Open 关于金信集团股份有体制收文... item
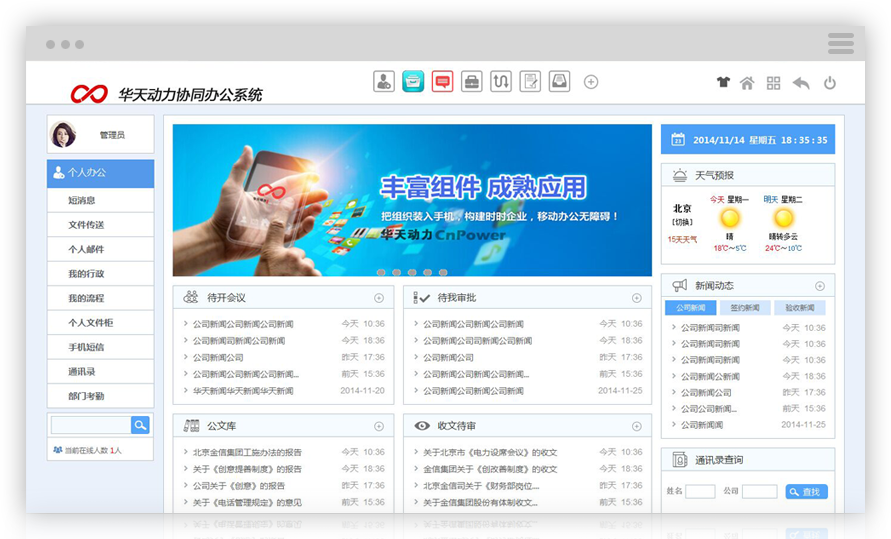Screen dimensions: 891x539 click(480, 503)
